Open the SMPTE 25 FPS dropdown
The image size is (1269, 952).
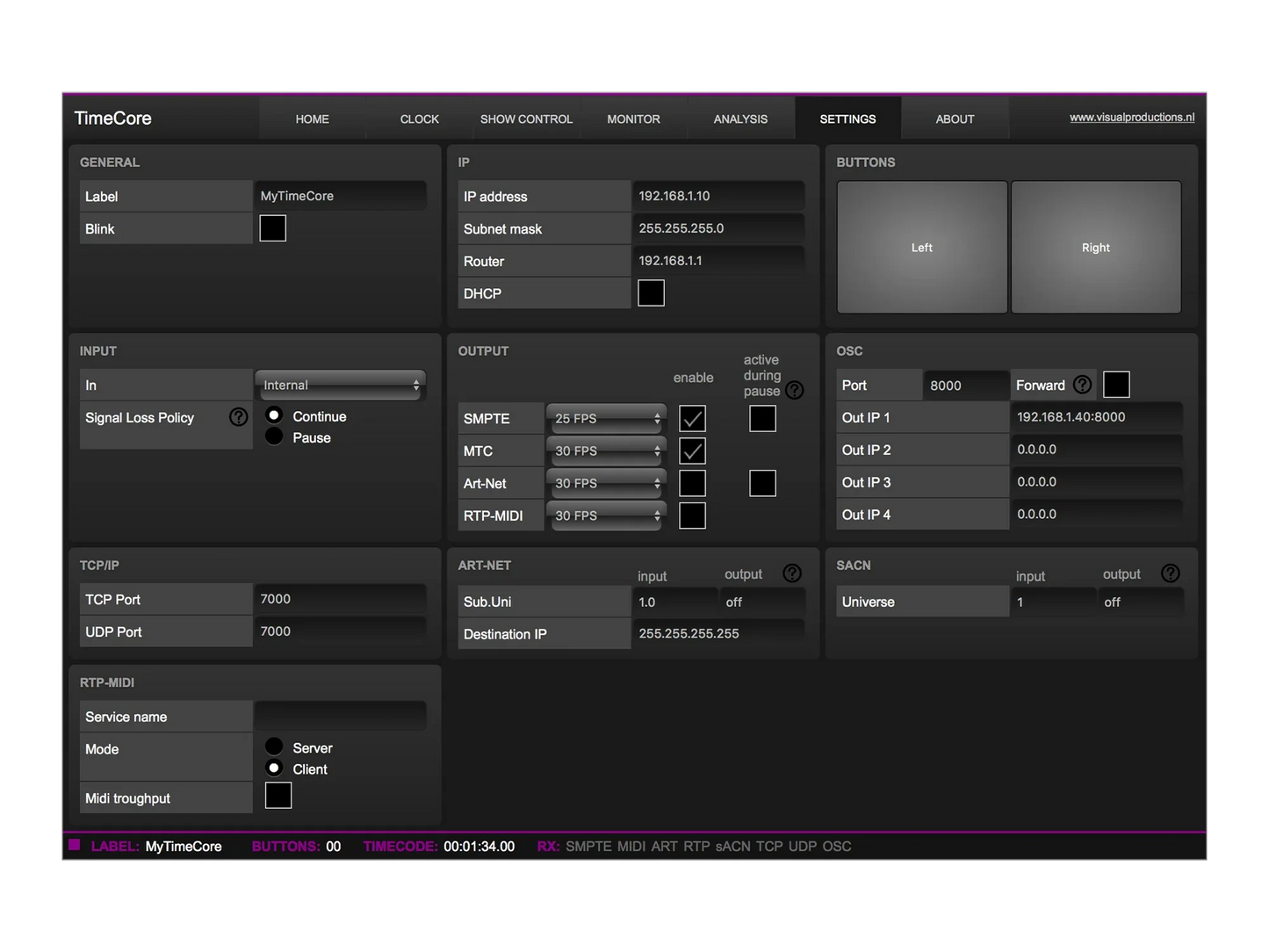click(x=606, y=419)
